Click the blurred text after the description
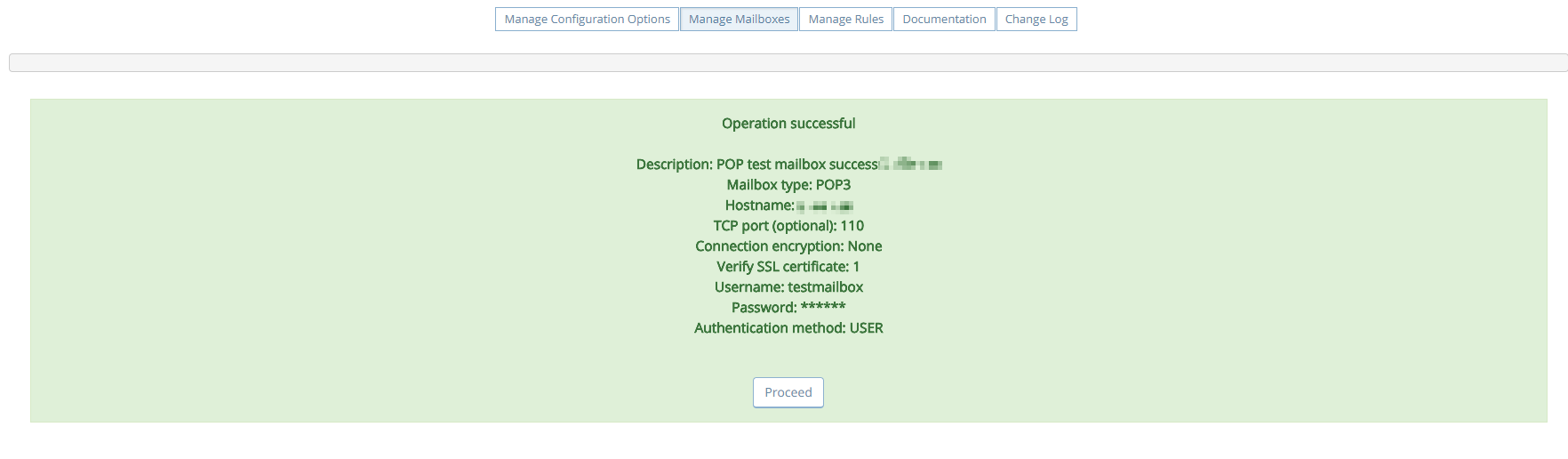 pyautogui.click(x=912, y=165)
